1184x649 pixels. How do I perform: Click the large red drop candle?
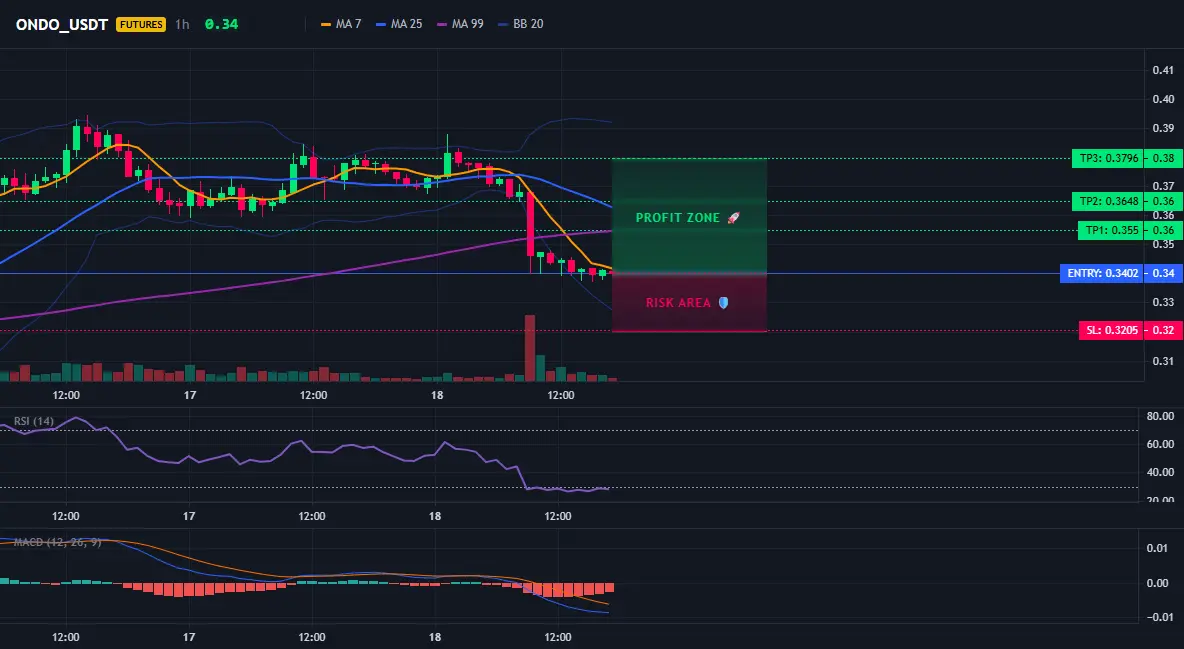[x=530, y=225]
